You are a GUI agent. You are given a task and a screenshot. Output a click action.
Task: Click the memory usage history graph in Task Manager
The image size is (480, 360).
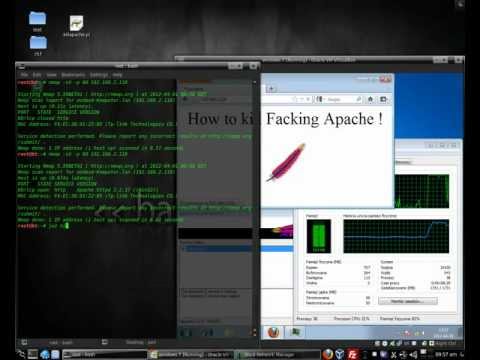396,236
